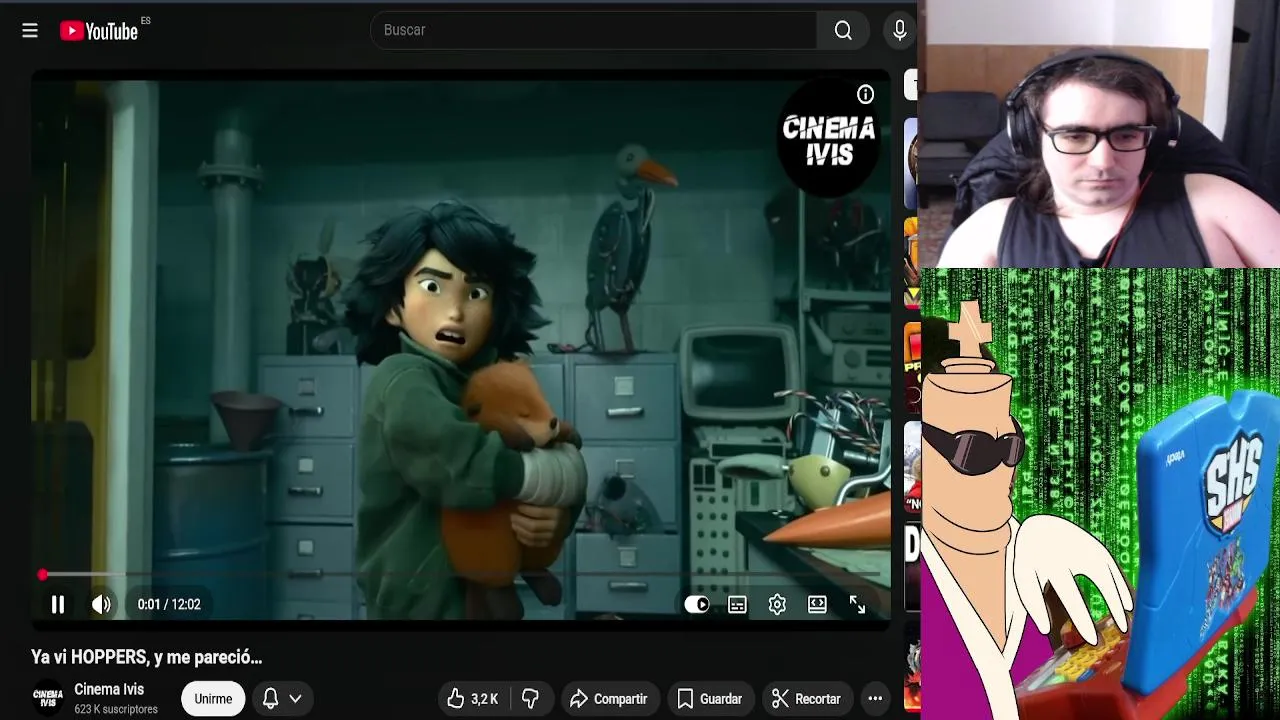Click the video title 'Ya vi HOPPERS, y me pareció...'
The image size is (1280, 720).
[x=146, y=657]
